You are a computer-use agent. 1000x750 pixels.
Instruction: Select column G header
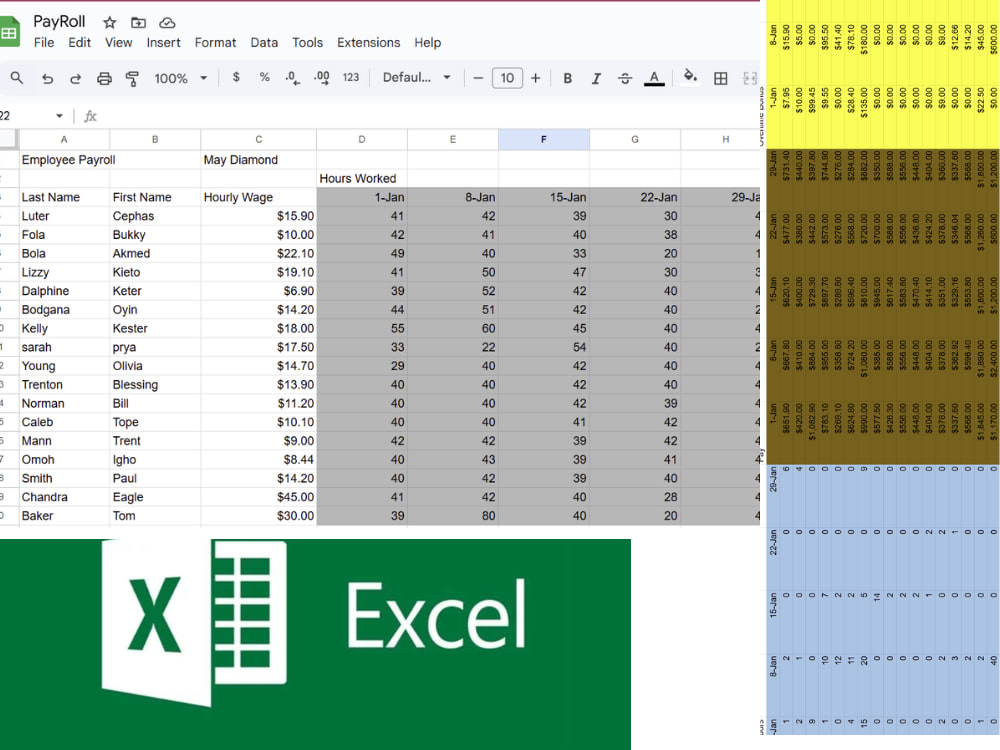635,139
